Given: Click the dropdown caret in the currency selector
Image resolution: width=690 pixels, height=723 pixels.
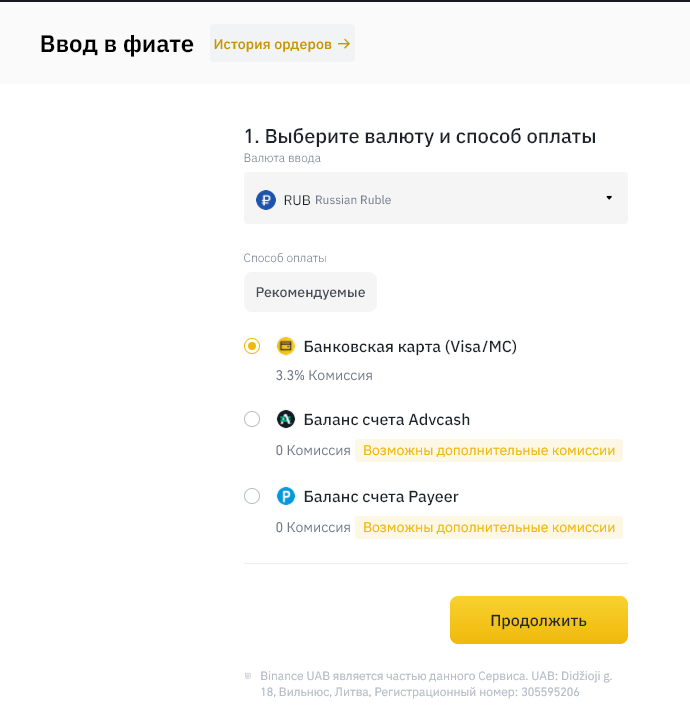Looking at the screenshot, I should (x=609, y=198).
